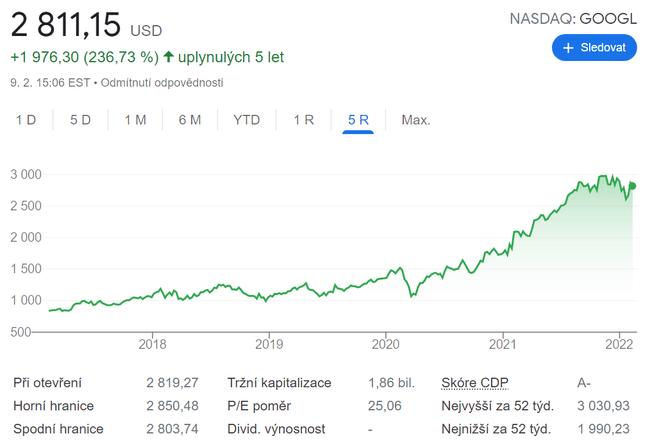Click the Nejvyšší za 52 týd. value
The height and width of the screenshot is (447, 650).
tap(603, 406)
